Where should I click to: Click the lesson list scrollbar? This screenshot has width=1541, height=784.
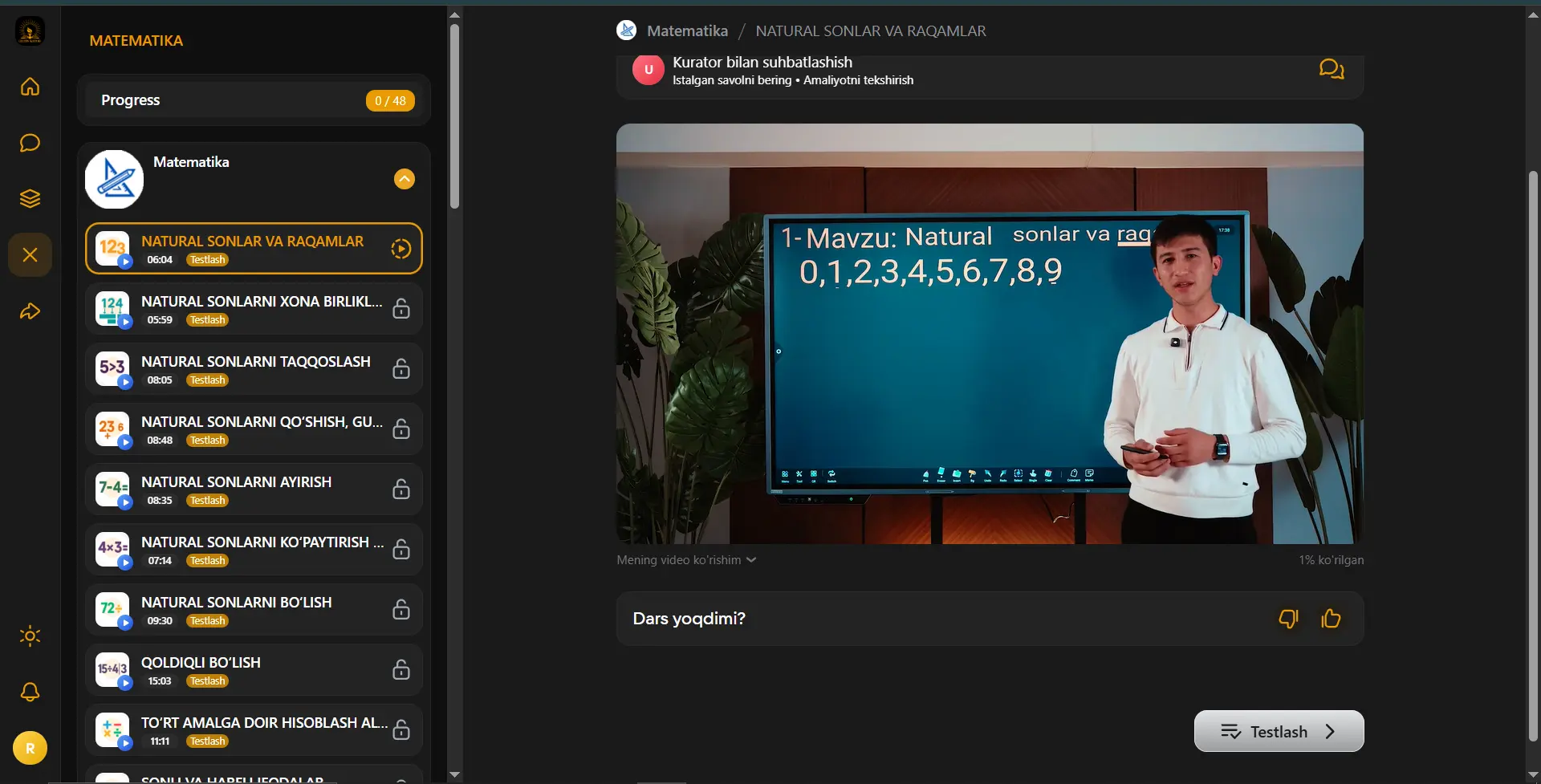click(454, 116)
